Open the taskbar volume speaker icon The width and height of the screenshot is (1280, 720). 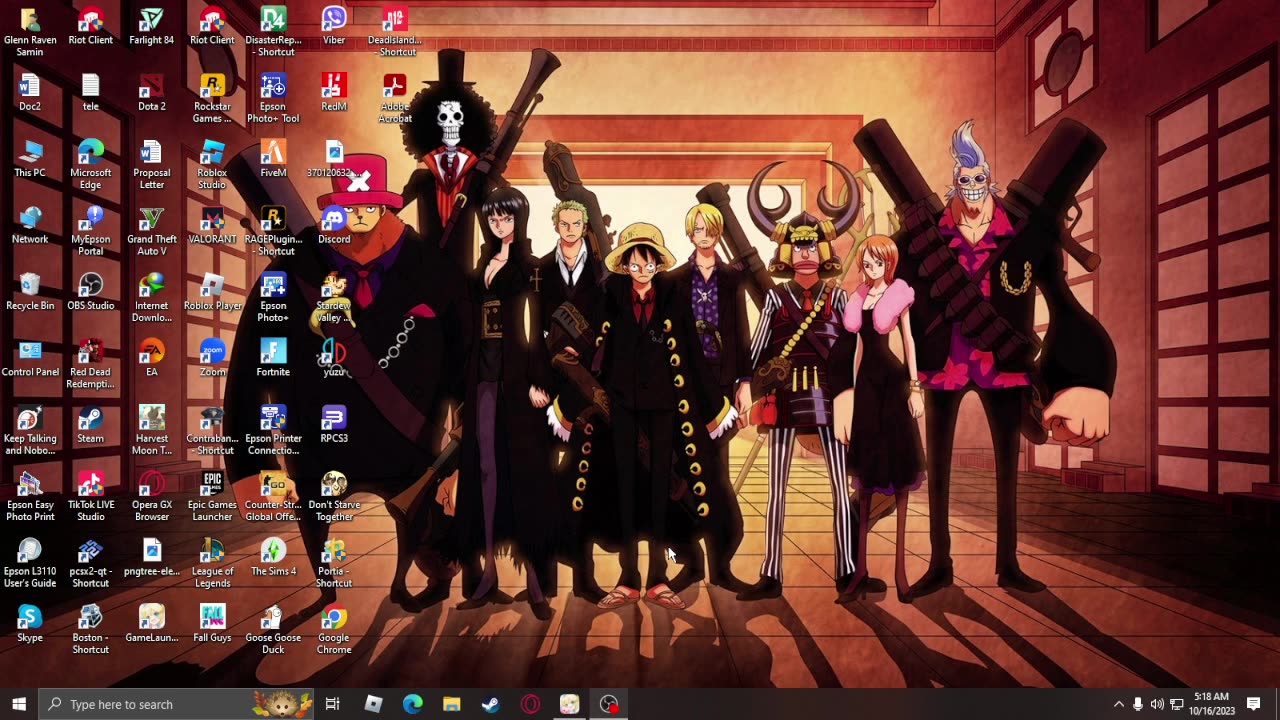click(1157, 704)
